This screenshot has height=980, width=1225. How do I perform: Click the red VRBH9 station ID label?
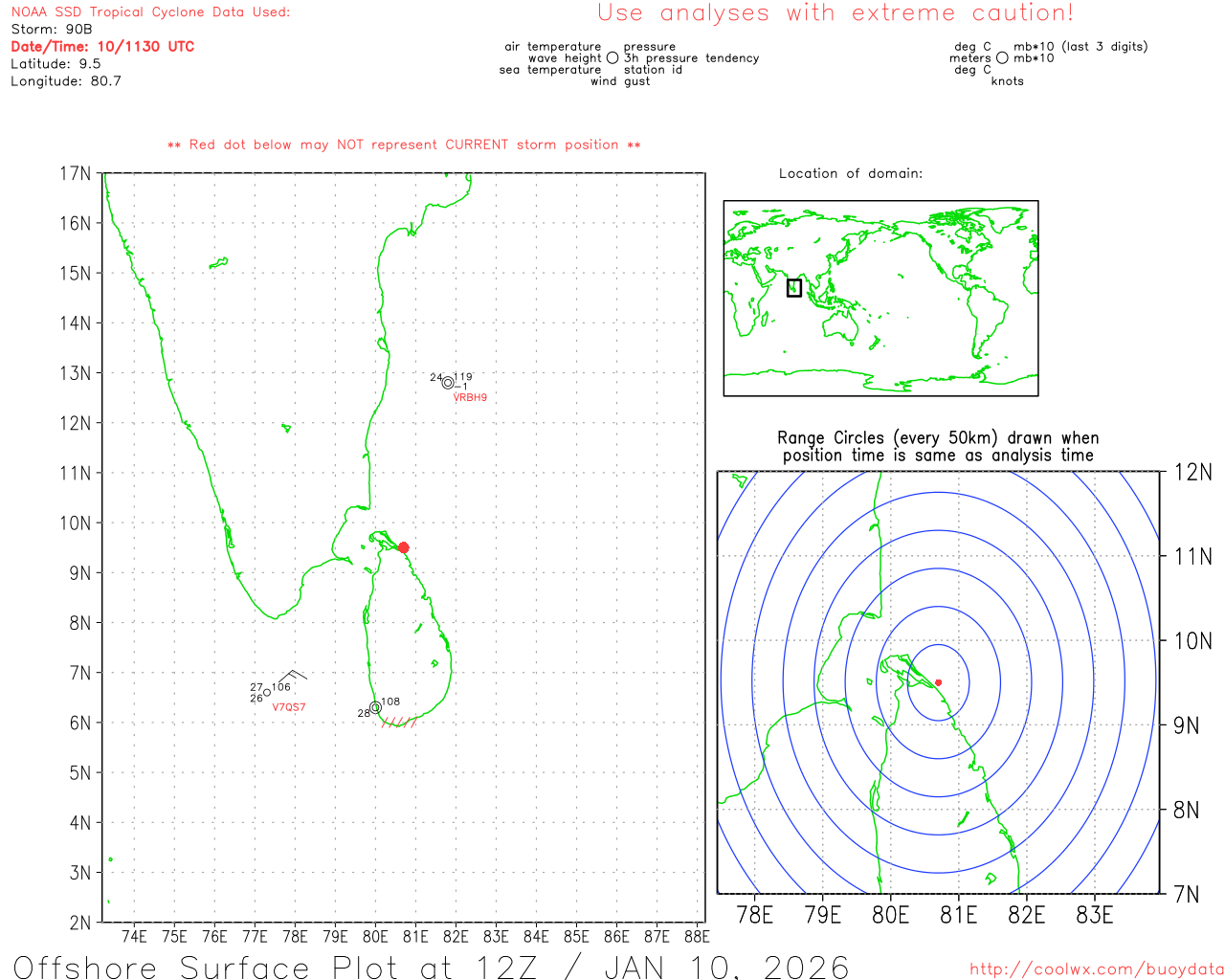tap(470, 398)
